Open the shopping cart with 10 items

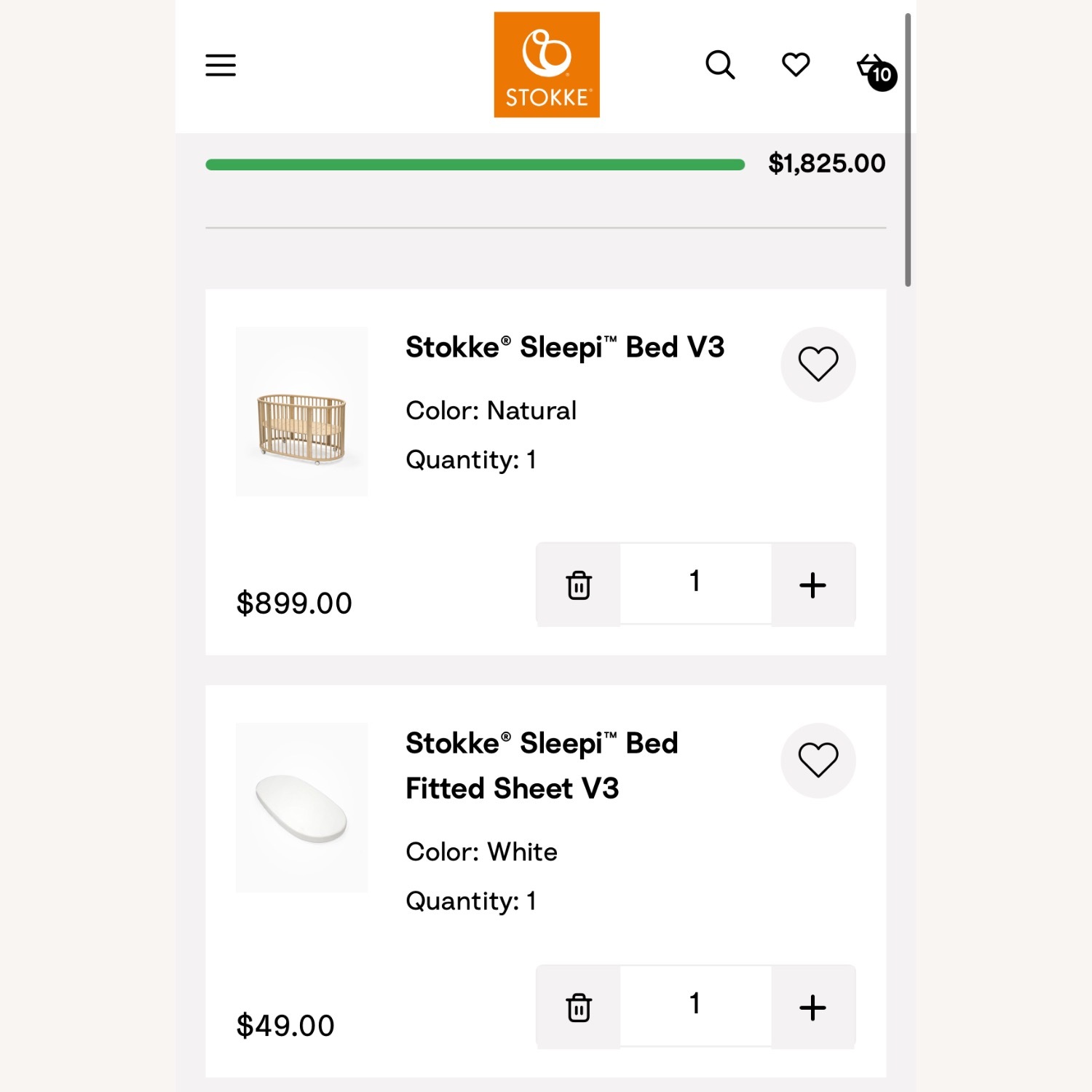(876, 70)
